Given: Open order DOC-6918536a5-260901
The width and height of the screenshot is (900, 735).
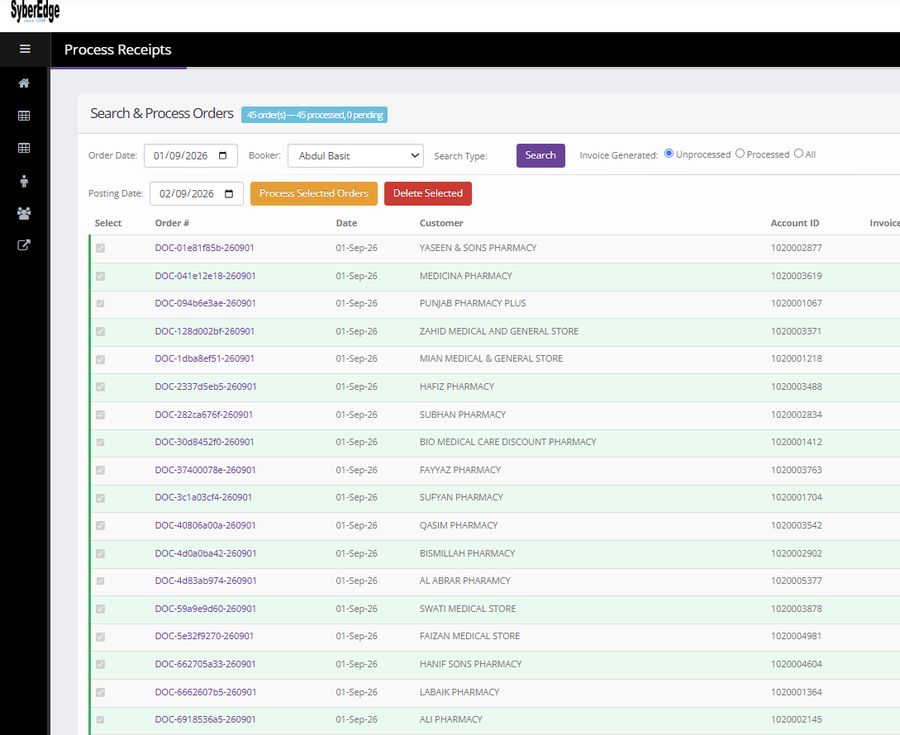Looking at the screenshot, I should 205,720.
